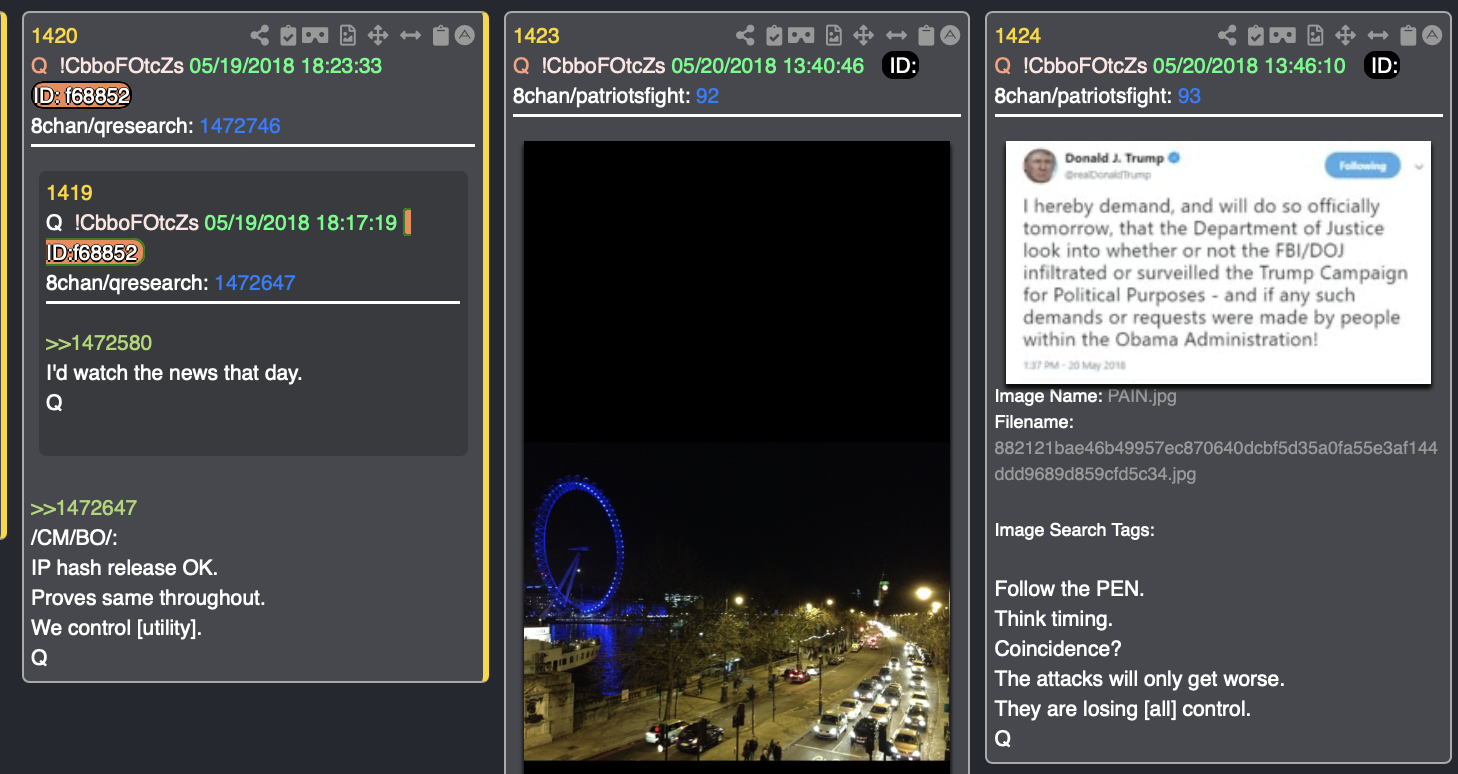The image size is (1458, 774).
Task: Collapse post 1423 using the circled chevron
Action: pos(950,36)
